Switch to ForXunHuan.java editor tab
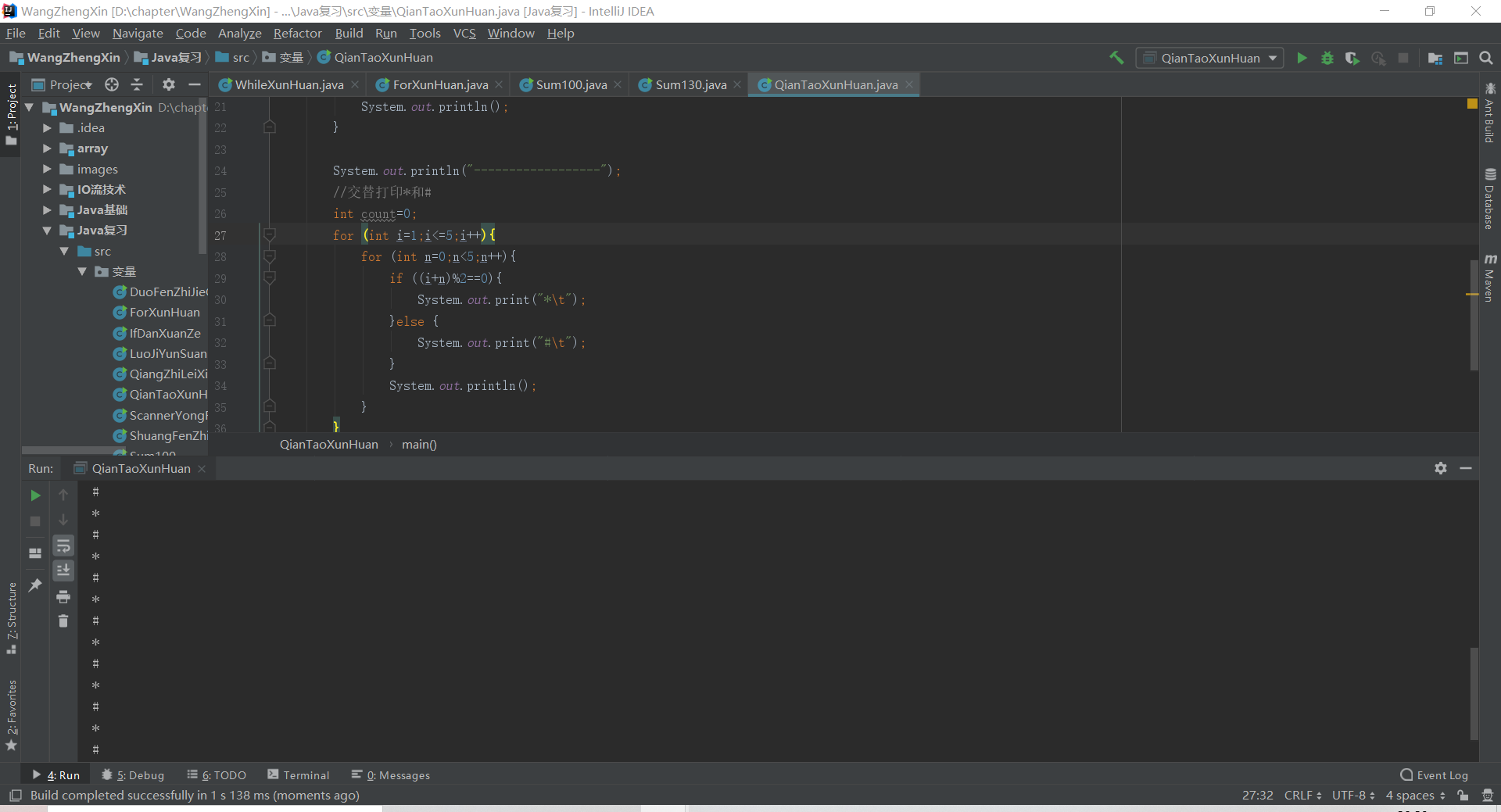This screenshot has height=812, width=1501. click(440, 84)
